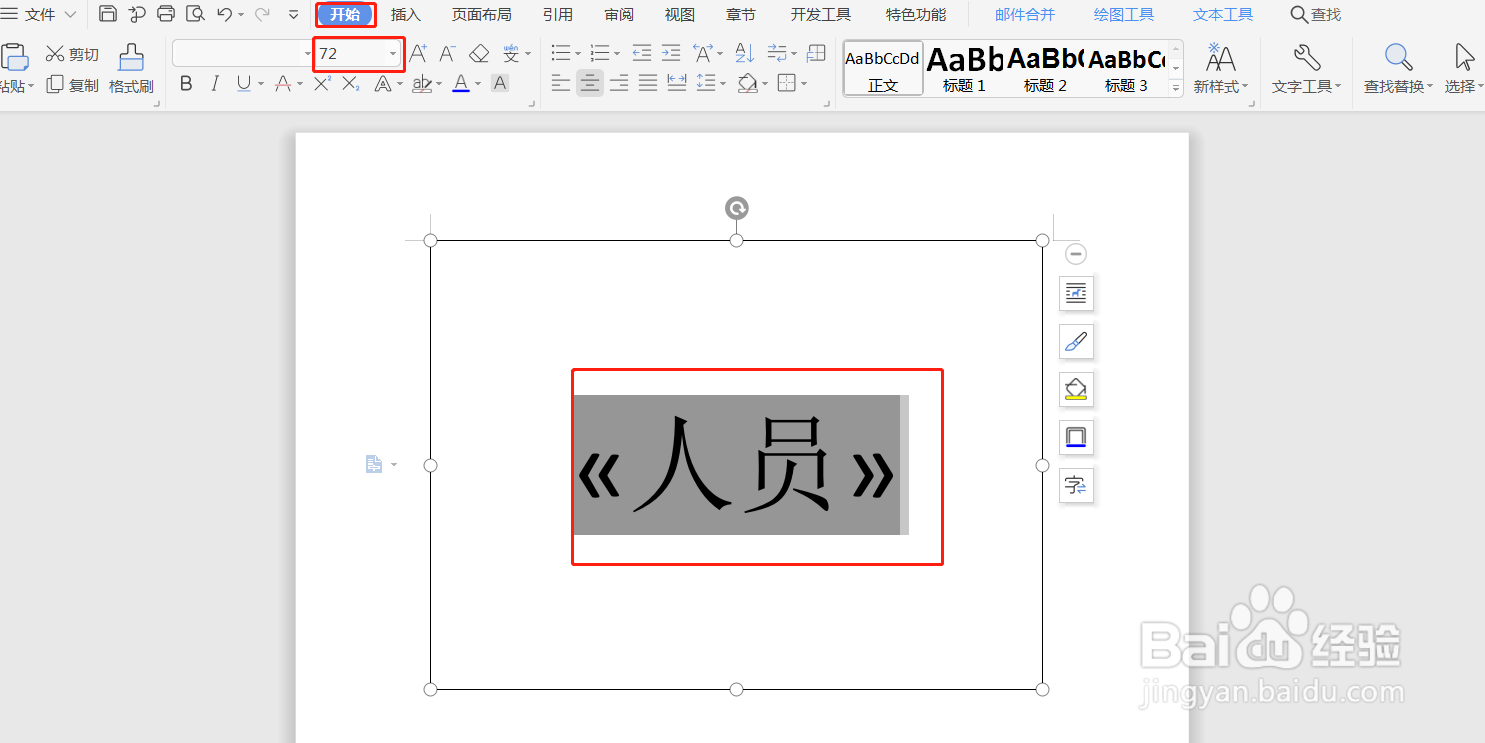Click the 新样式 button
The width and height of the screenshot is (1485, 743).
[x=1221, y=68]
